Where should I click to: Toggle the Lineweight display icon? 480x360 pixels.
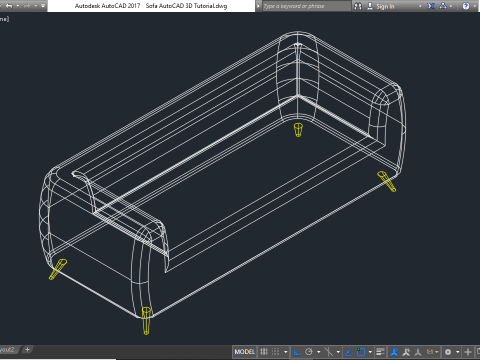click(x=380, y=352)
